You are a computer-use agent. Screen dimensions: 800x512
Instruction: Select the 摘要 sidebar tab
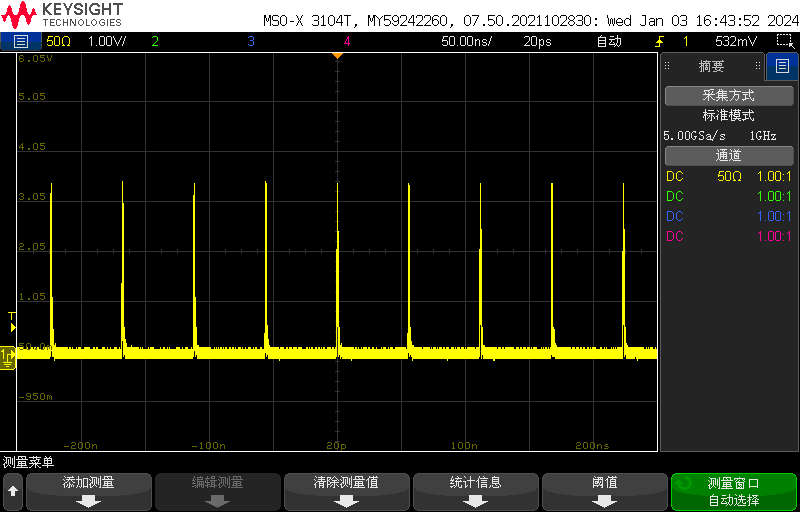[711, 67]
